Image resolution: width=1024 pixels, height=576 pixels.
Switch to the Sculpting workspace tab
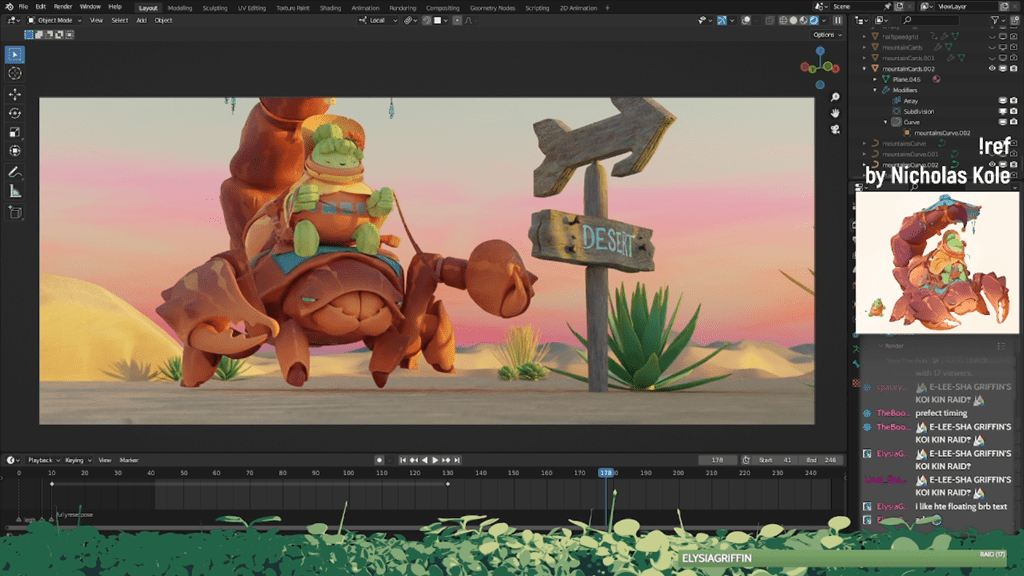(215, 8)
